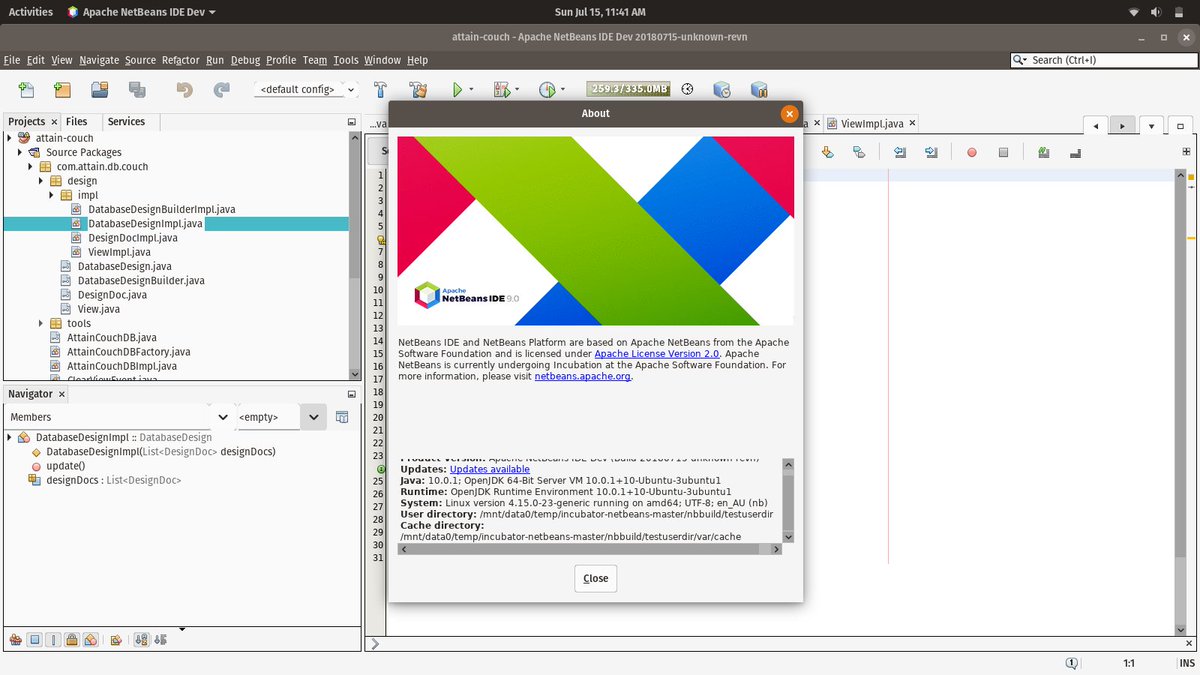Click the Undo icon in the toolbar
The image size is (1200, 675).
pos(185,88)
